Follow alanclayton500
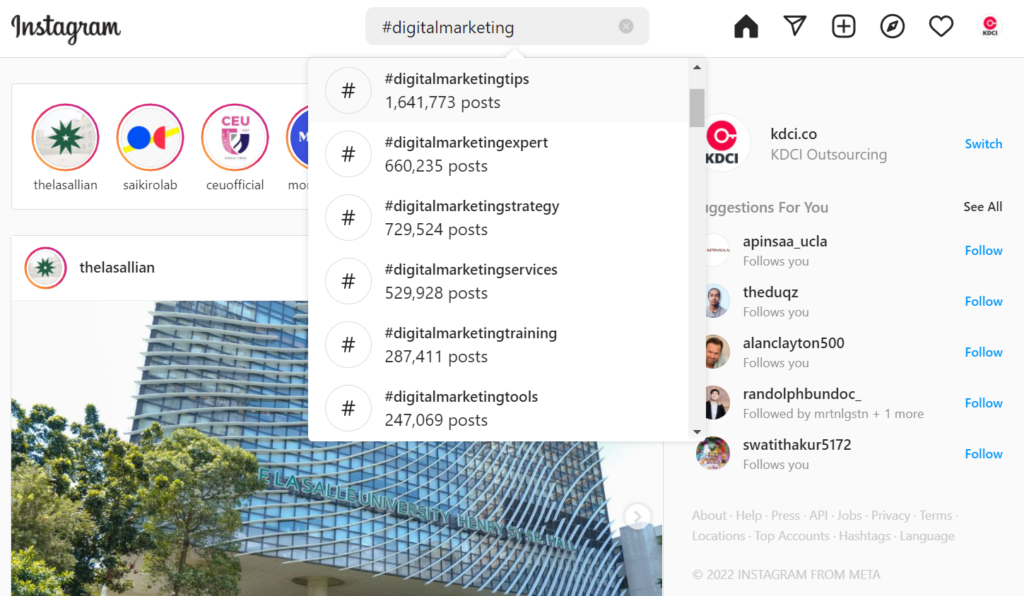The width and height of the screenshot is (1024, 596). pos(984,353)
